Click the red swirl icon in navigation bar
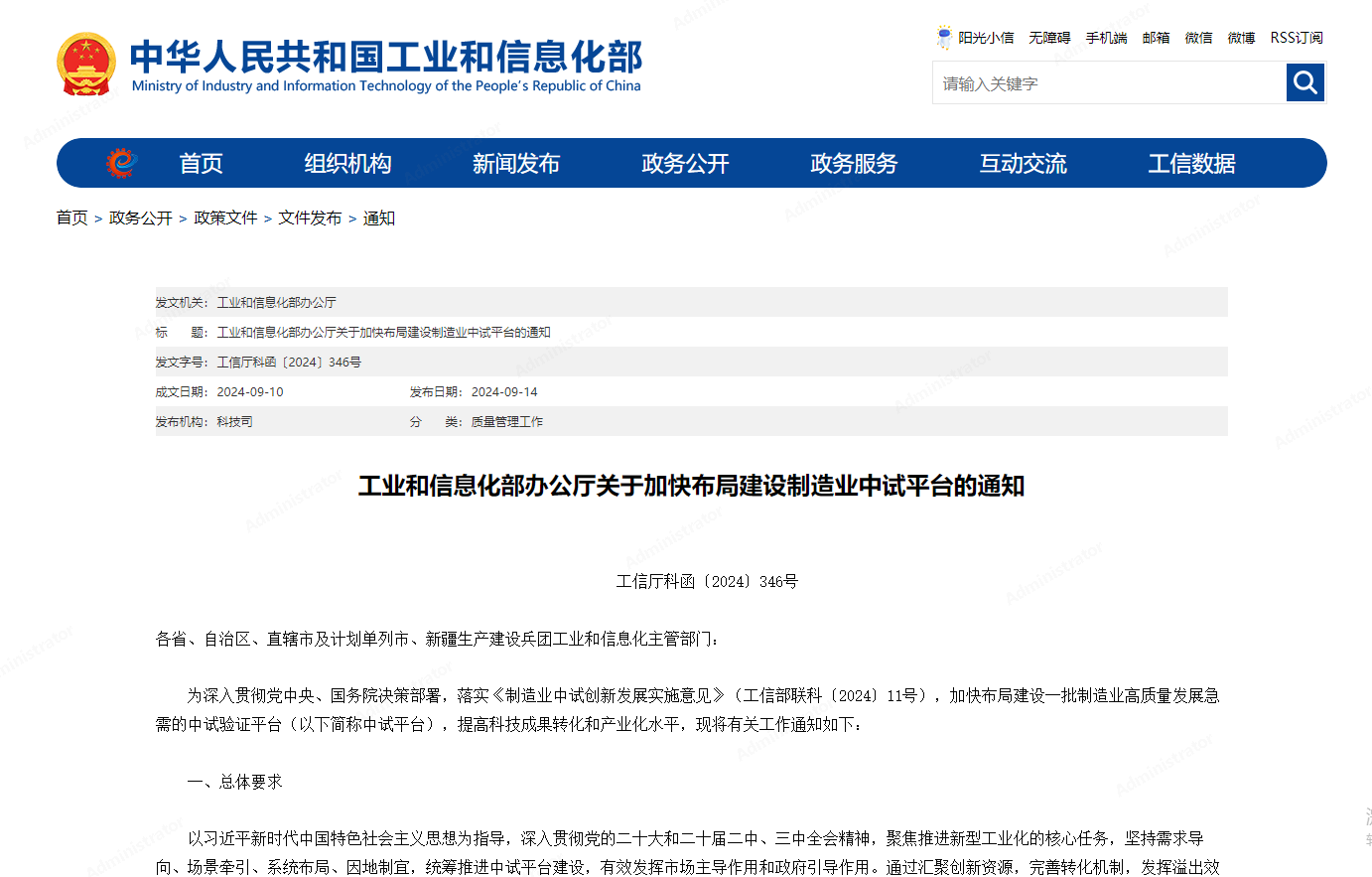Screen dimensions: 1372x877 121,163
